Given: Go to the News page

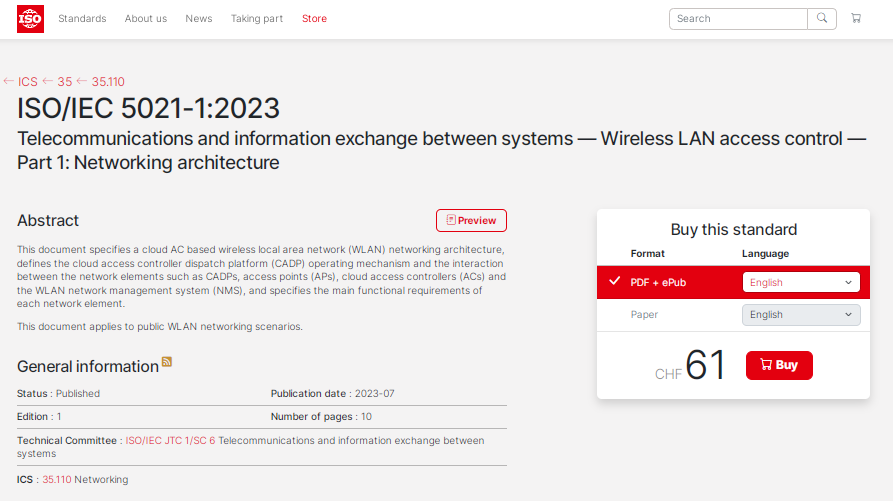Looking at the screenshot, I should (199, 19).
